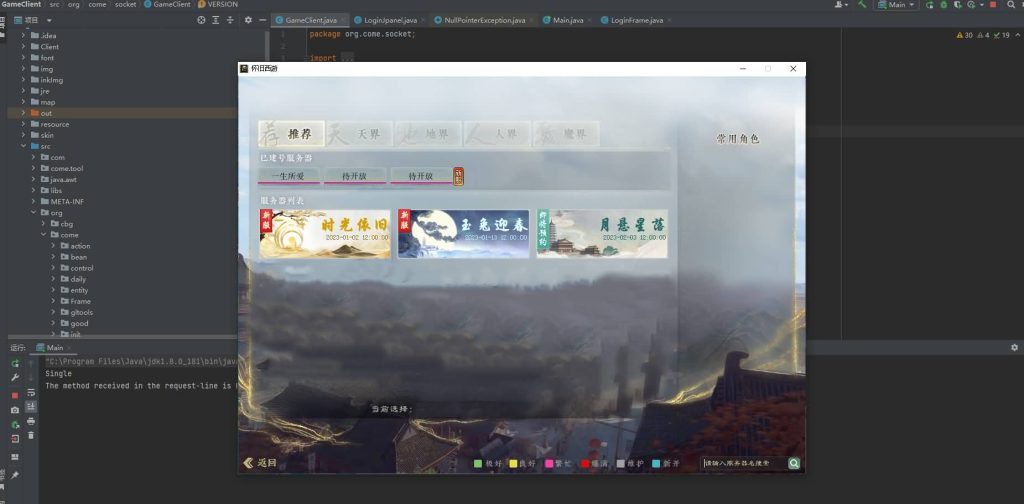Viewport: 1024px width, 504px height.
Task: Clear console with trash can icon
Action: (x=31, y=435)
